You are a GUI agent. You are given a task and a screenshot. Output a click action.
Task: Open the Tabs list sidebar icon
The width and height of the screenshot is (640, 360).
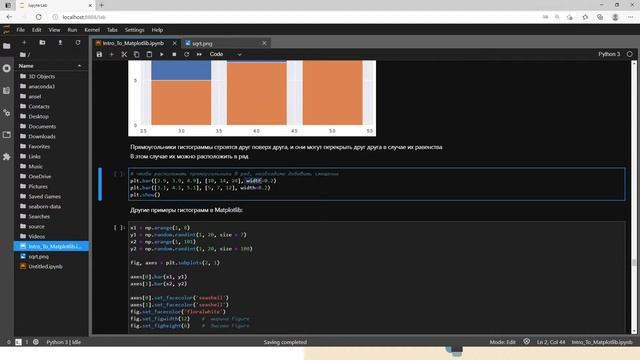tap(7, 135)
